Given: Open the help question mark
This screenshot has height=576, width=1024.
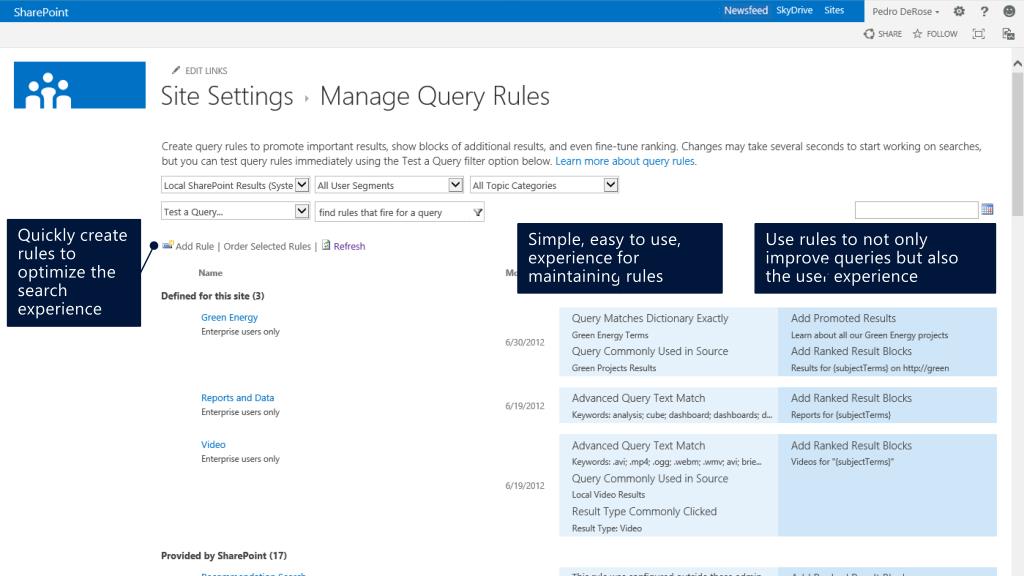Looking at the screenshot, I should 984,11.
